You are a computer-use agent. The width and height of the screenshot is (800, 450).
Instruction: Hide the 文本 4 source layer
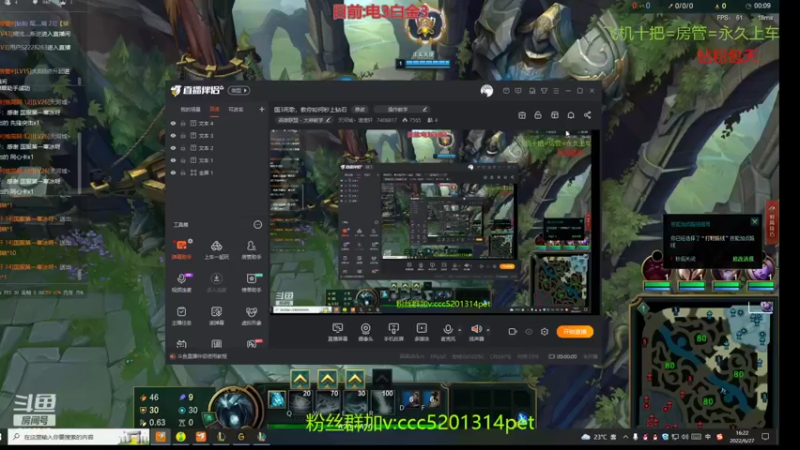(173, 123)
